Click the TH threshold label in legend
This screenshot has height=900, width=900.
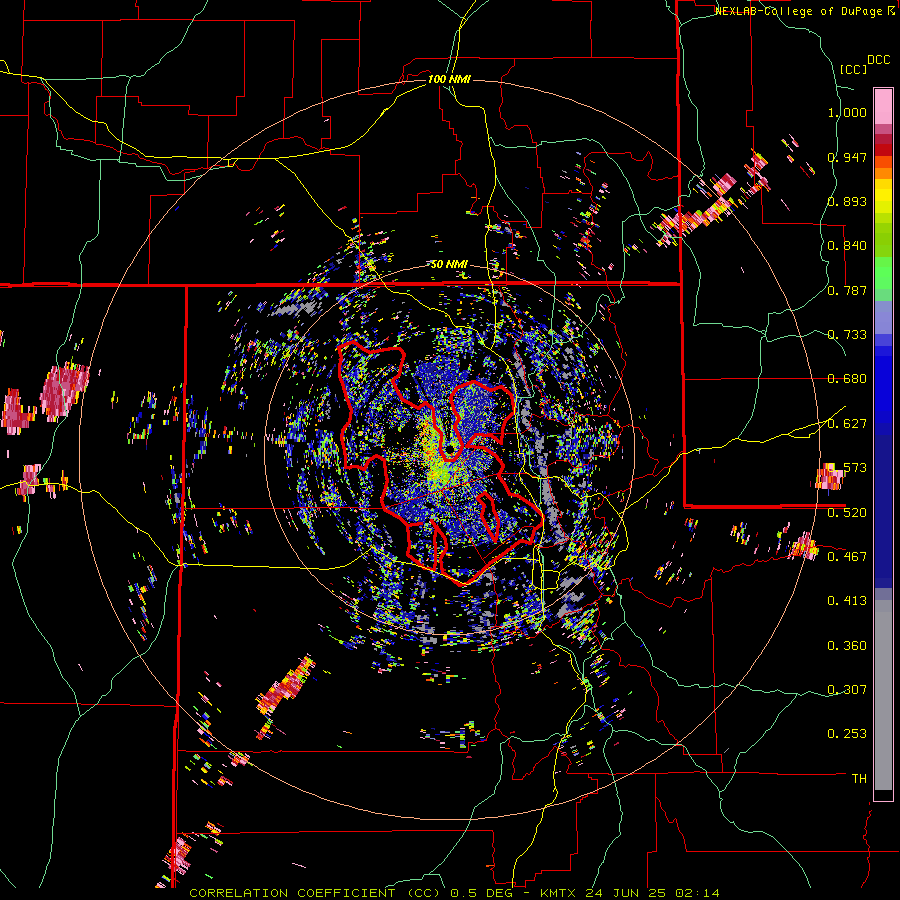[859, 778]
